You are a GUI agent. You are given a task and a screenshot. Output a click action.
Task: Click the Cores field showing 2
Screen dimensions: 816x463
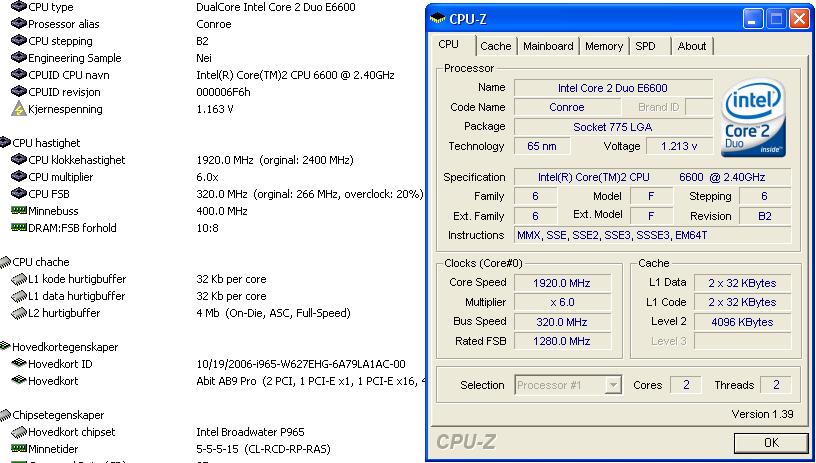[x=686, y=385]
